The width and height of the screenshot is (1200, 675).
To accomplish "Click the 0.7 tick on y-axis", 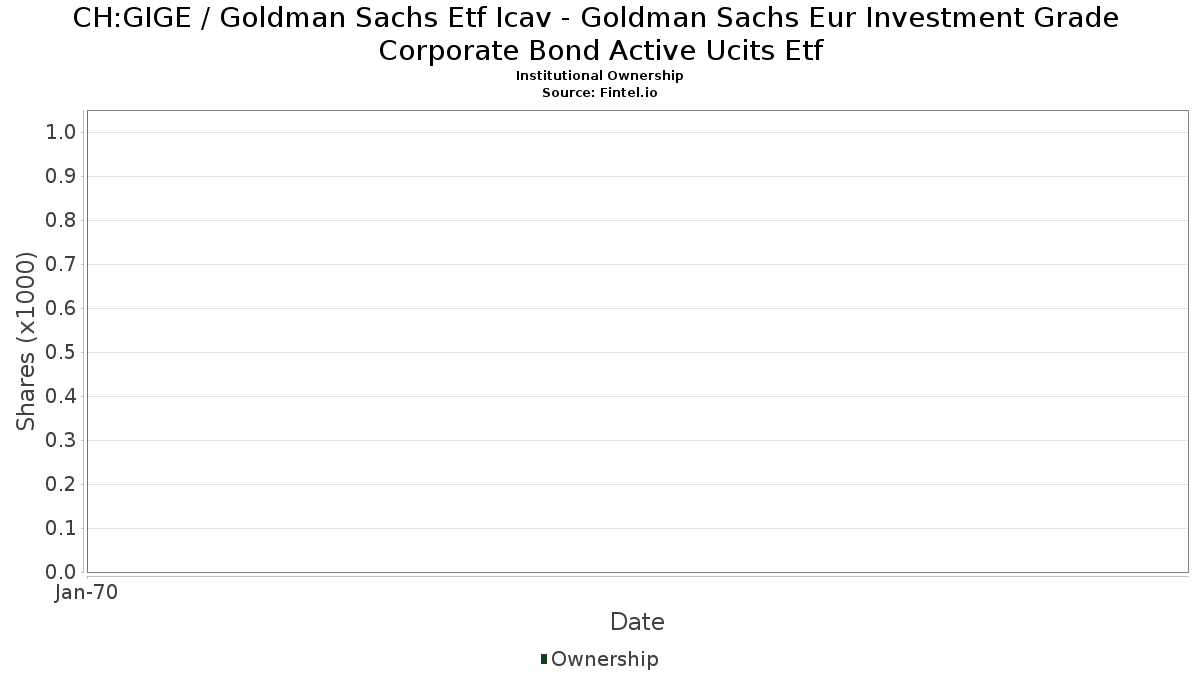I will pyautogui.click(x=61, y=265).
